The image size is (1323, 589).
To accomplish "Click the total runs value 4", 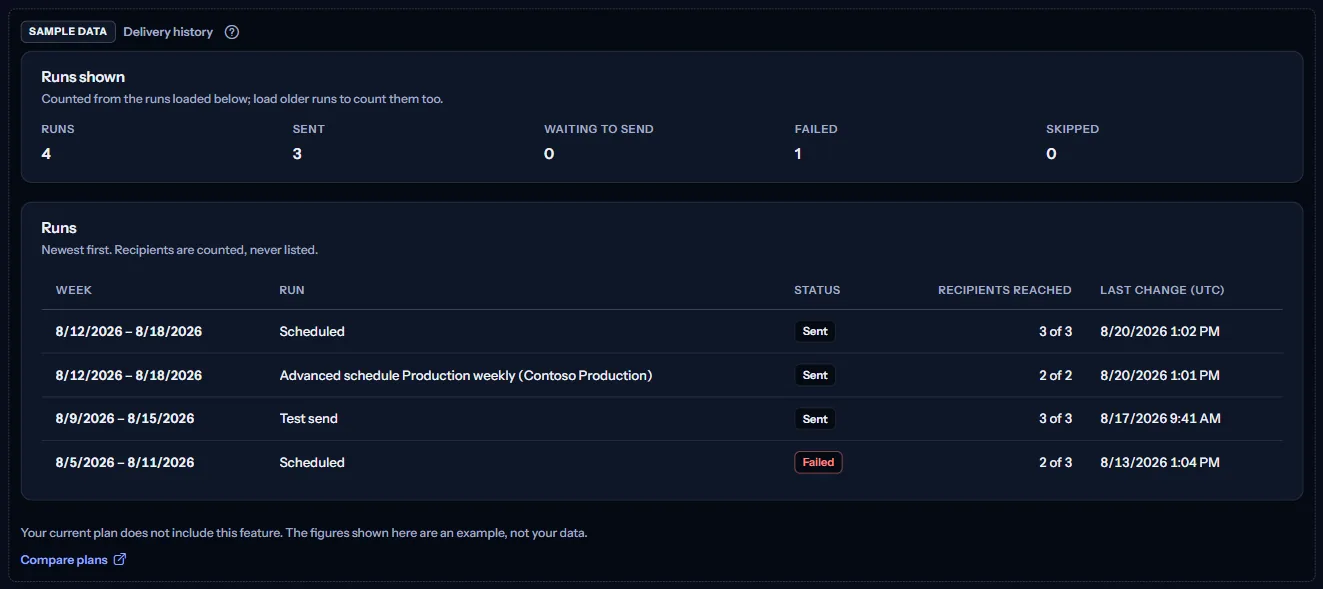I will click(46, 154).
